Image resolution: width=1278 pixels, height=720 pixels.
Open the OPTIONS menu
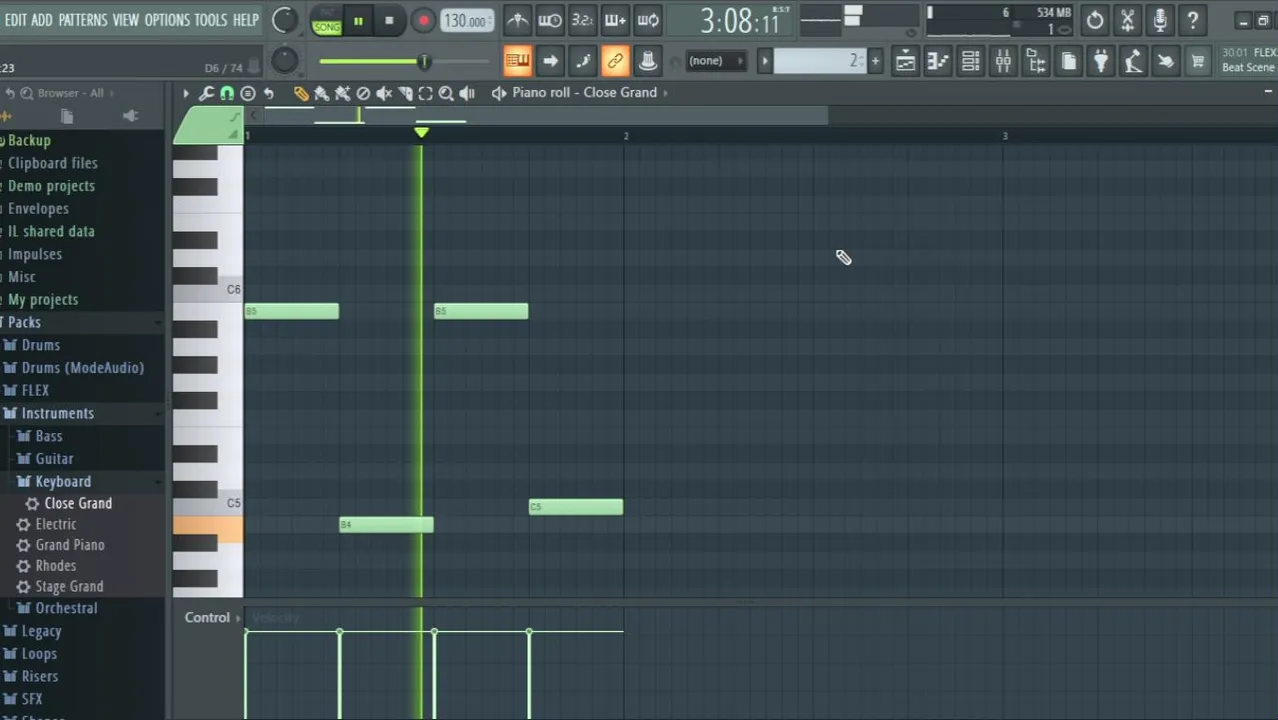167,20
